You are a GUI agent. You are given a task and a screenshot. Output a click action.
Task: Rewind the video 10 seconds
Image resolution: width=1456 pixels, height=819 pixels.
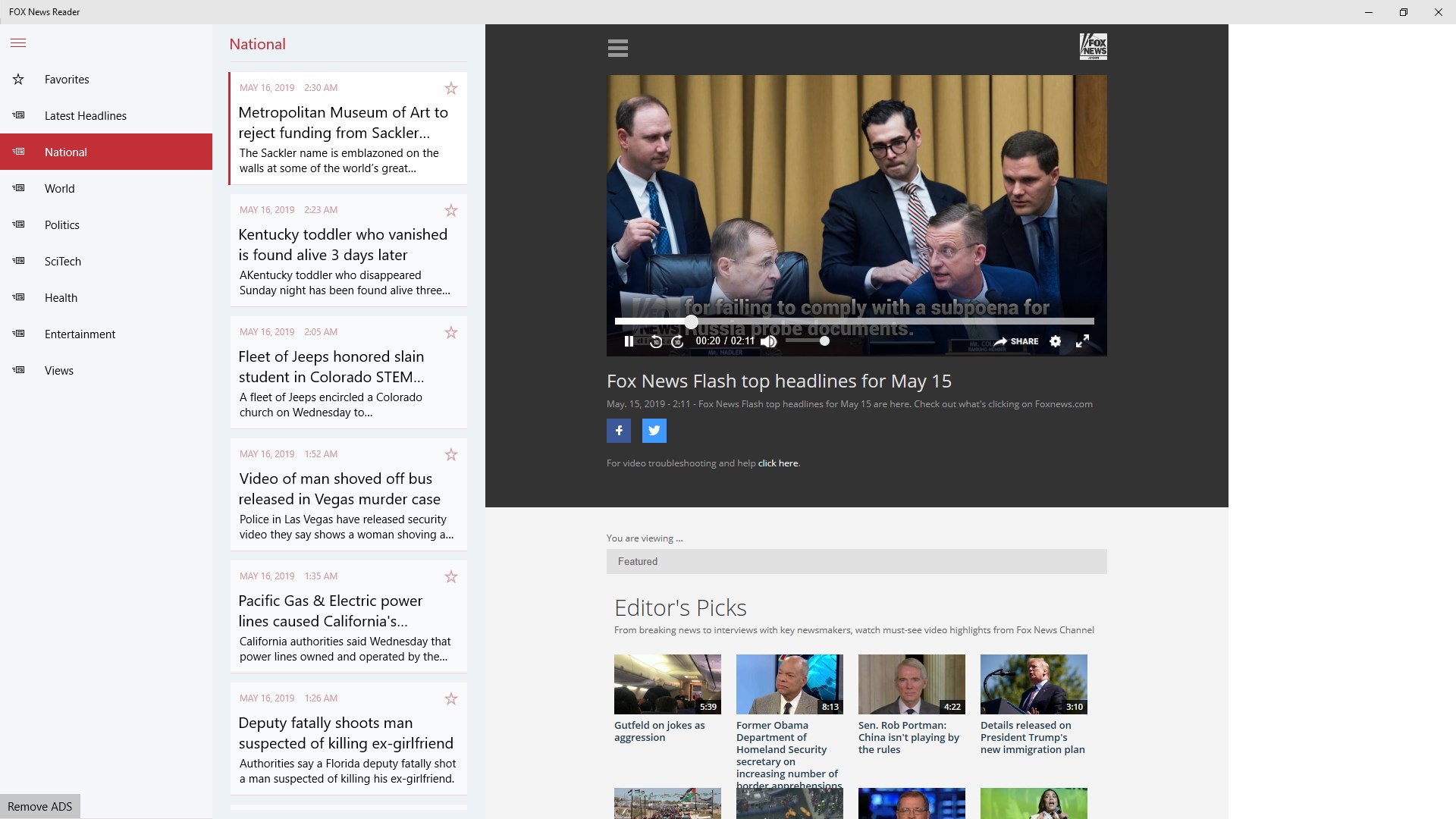656,341
